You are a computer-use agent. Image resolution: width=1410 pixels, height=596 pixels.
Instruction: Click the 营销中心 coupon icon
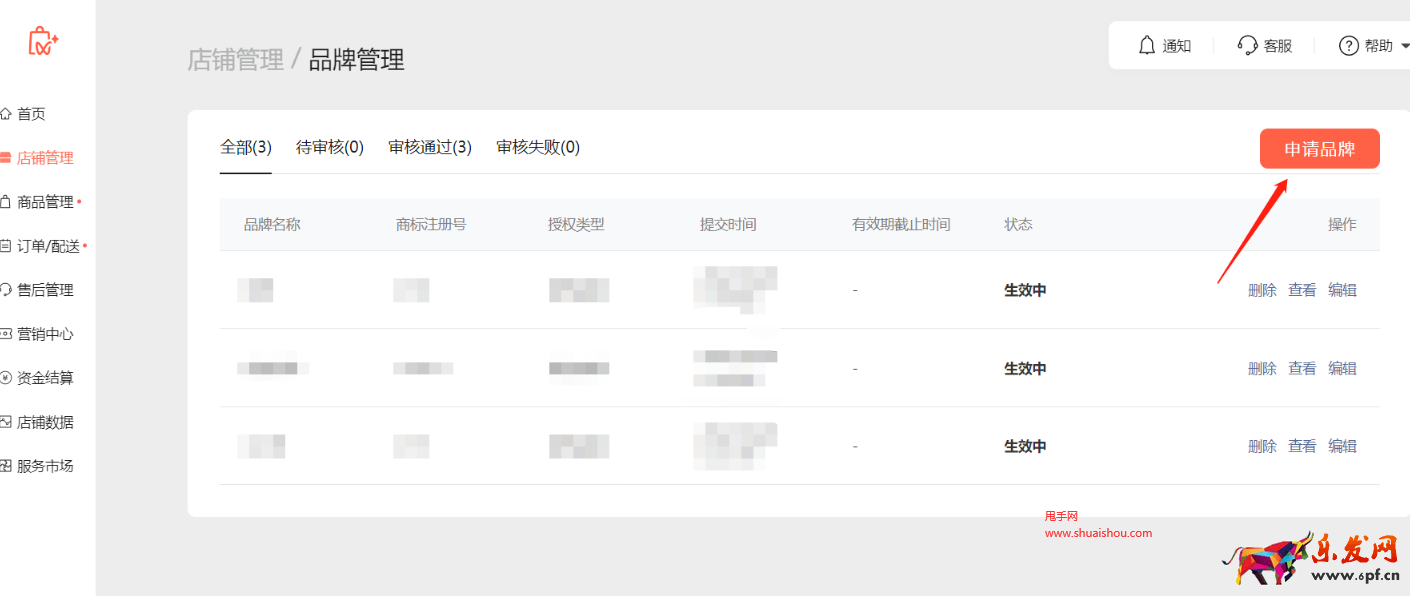[x=6, y=334]
